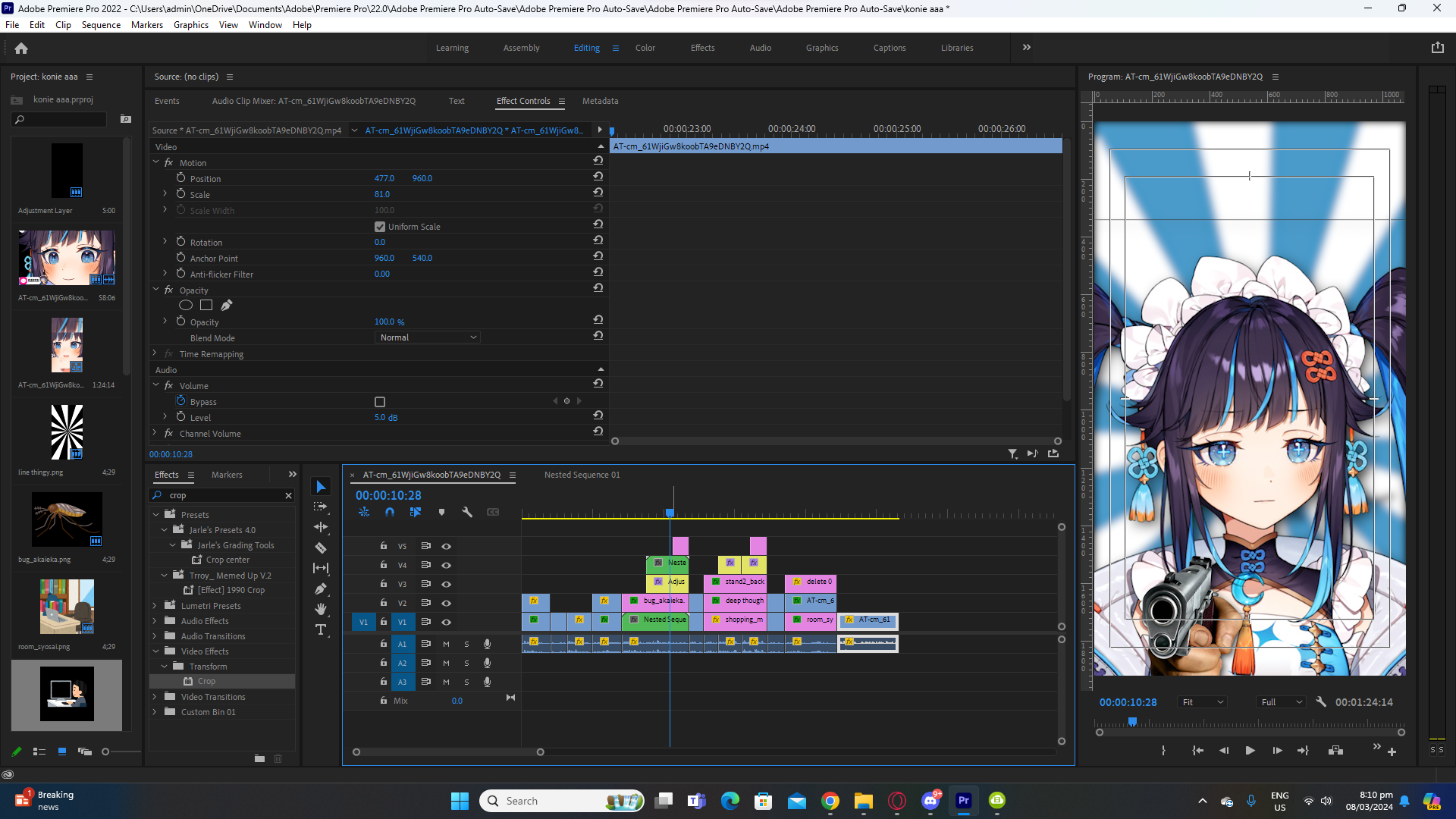Click the Position X value 477.0

pyautogui.click(x=384, y=178)
